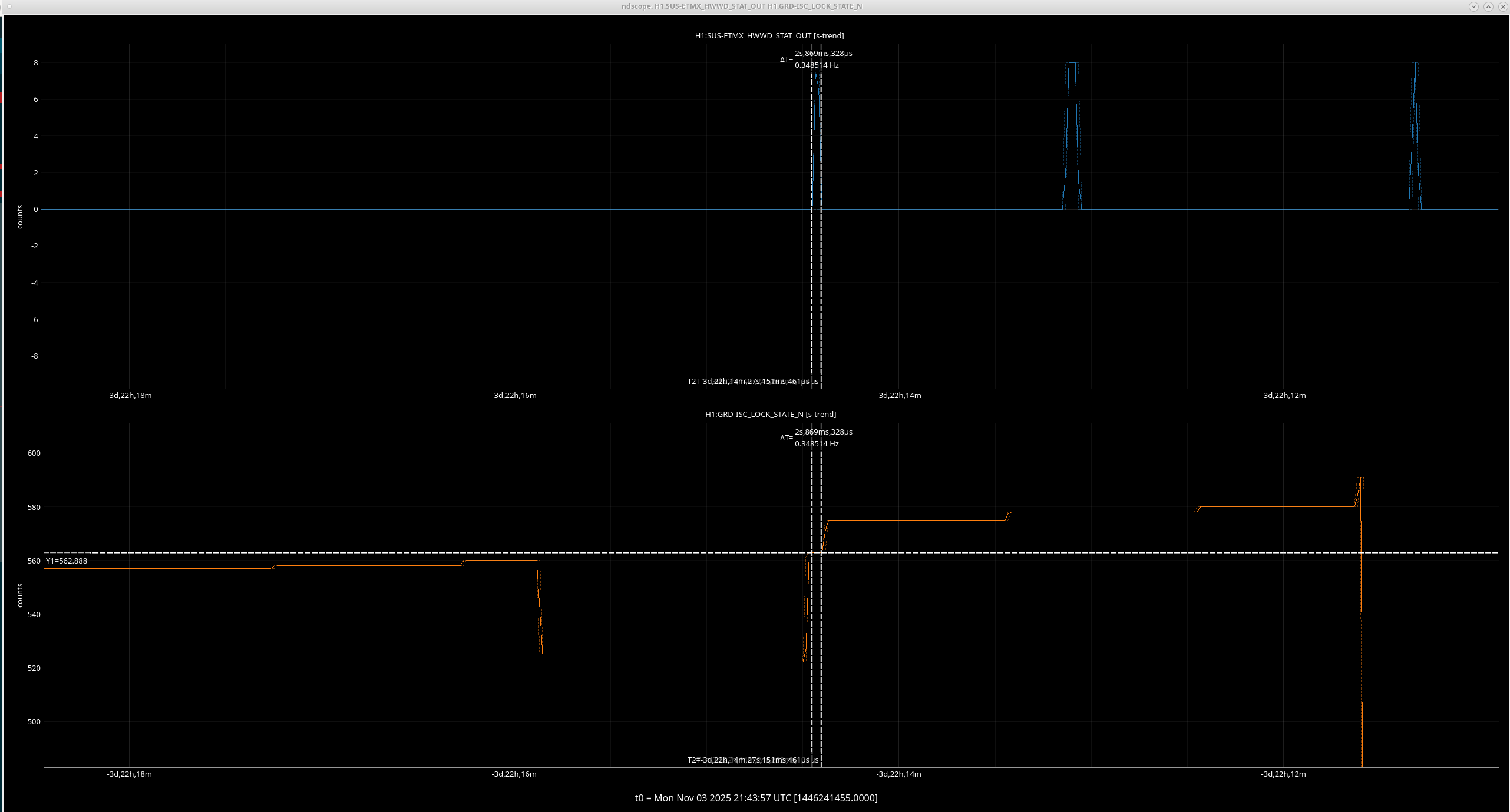Click the orange 520 lock state segment
Viewport: 1510px width, 812px height.
click(672, 662)
